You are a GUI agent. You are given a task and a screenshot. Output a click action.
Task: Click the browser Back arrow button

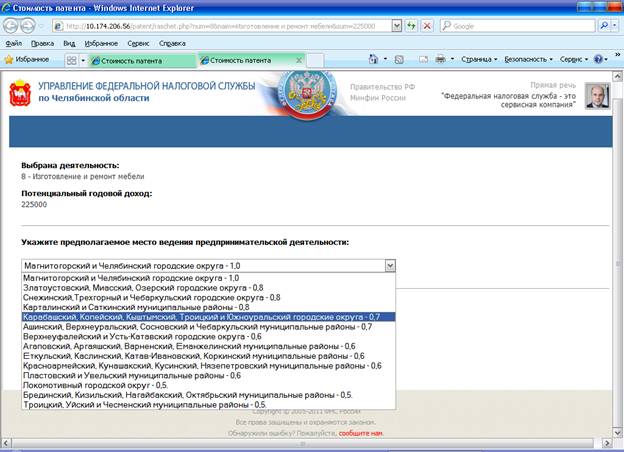[15, 25]
